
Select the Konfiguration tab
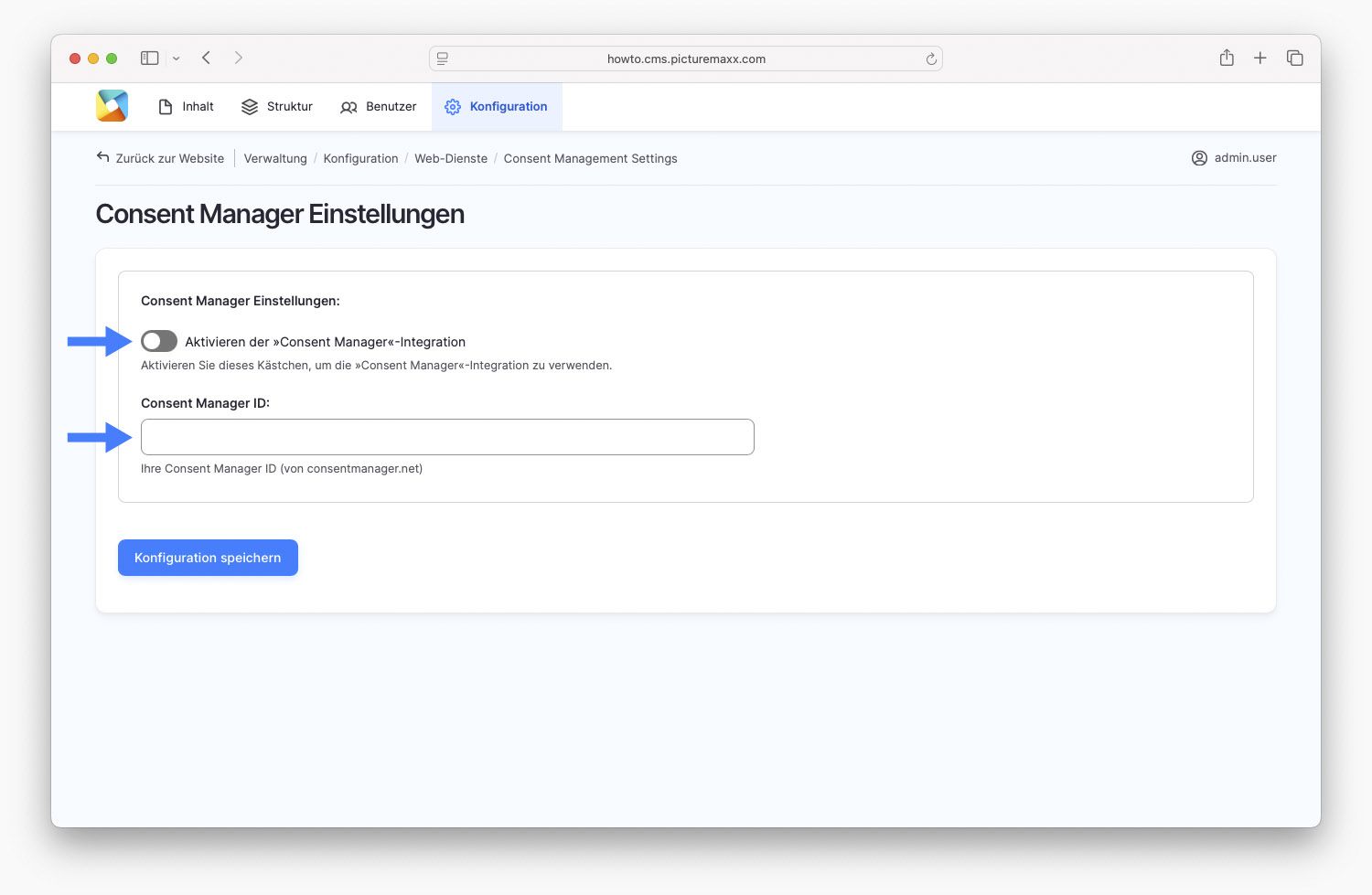coord(497,107)
